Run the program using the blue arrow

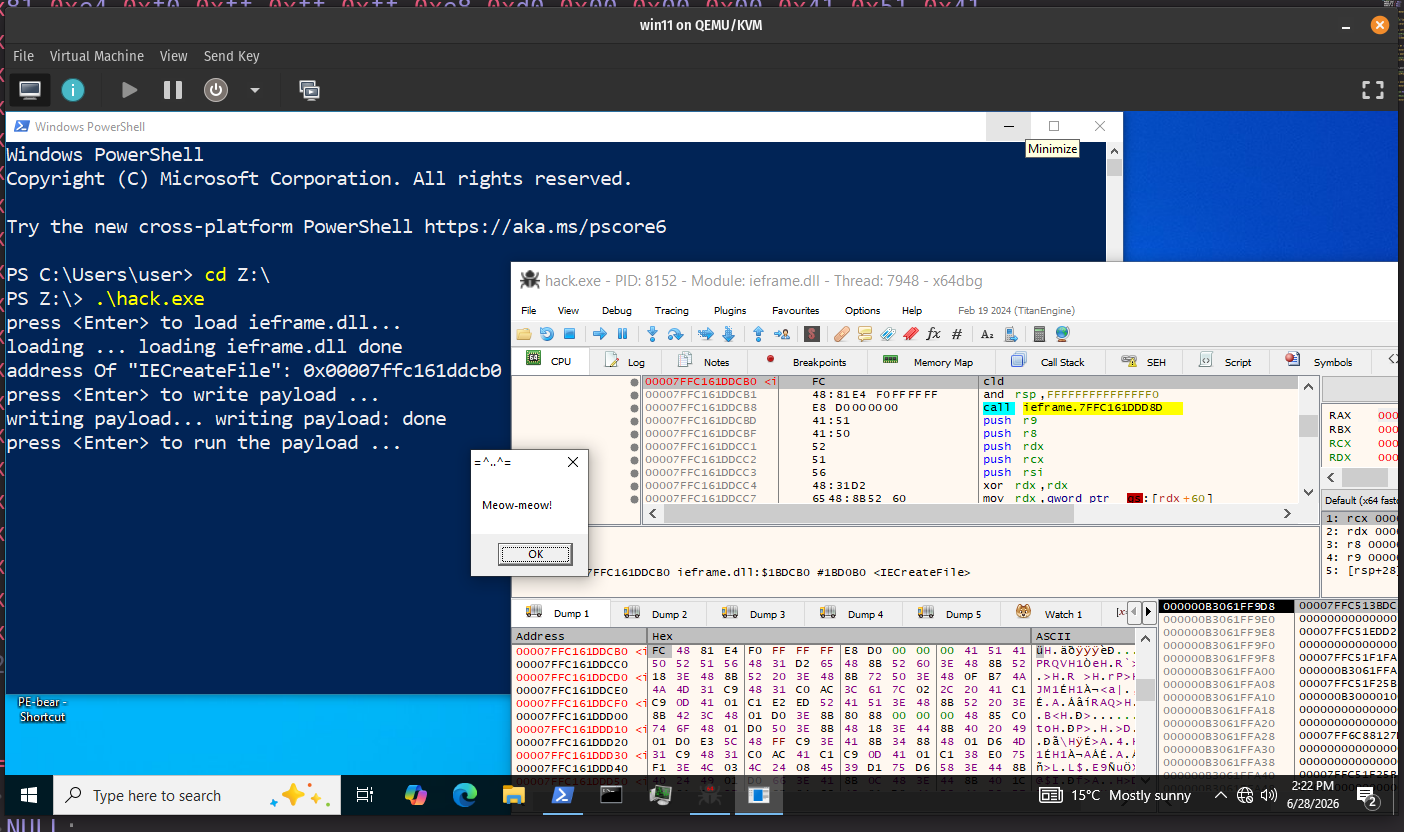coord(600,334)
